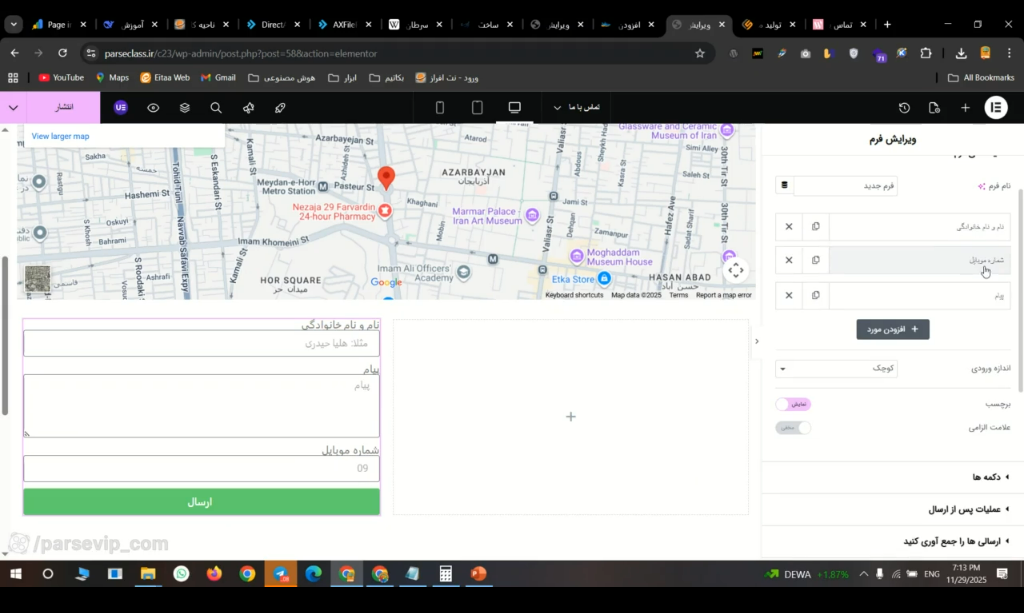Click the Report a map error link
This screenshot has width=1024, height=613.
[724, 295]
